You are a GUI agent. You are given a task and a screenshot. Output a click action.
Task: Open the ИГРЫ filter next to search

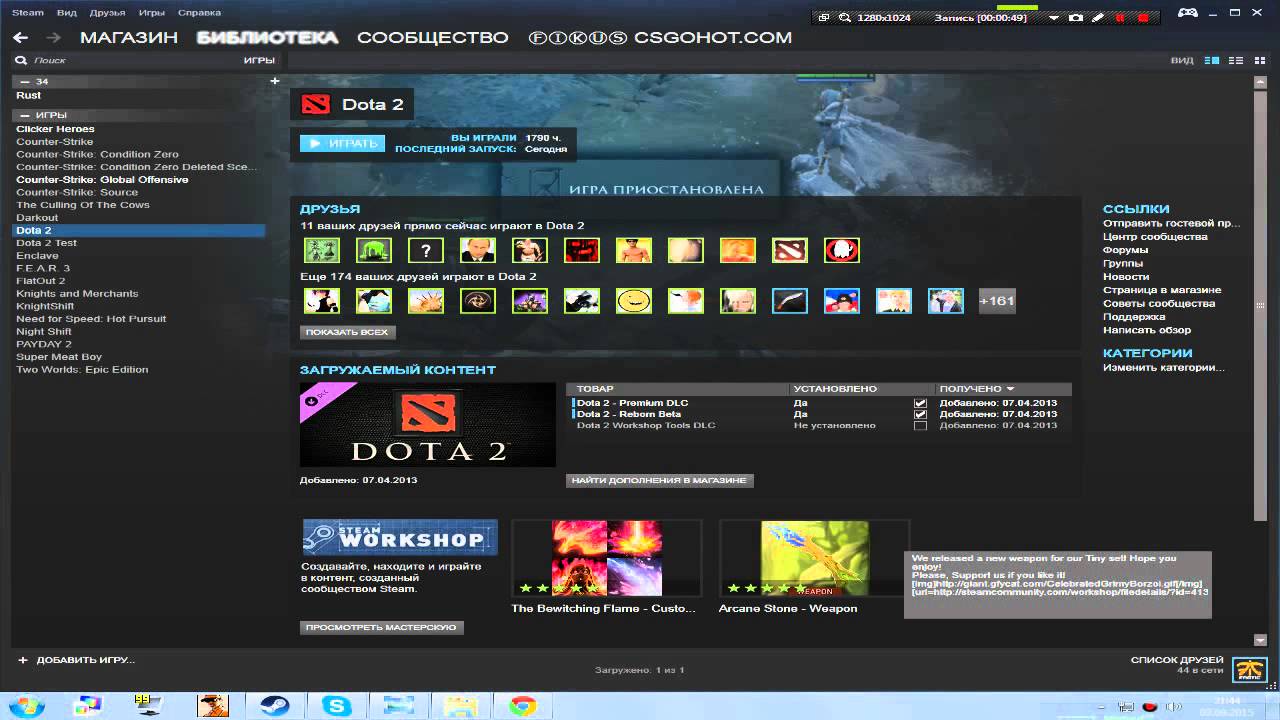click(x=259, y=60)
